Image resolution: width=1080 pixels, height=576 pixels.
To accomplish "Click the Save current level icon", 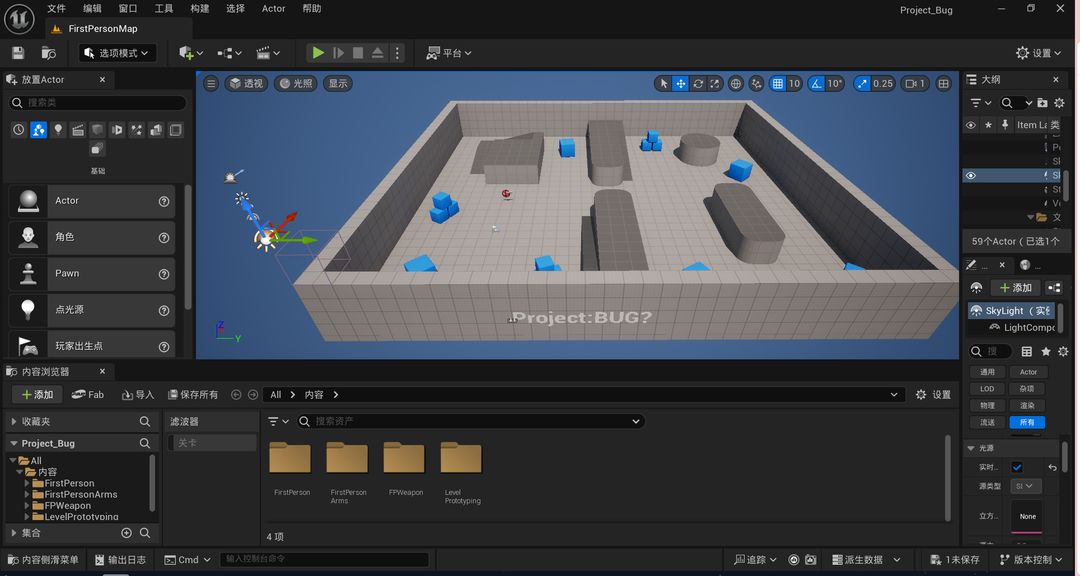I will click(x=18, y=53).
